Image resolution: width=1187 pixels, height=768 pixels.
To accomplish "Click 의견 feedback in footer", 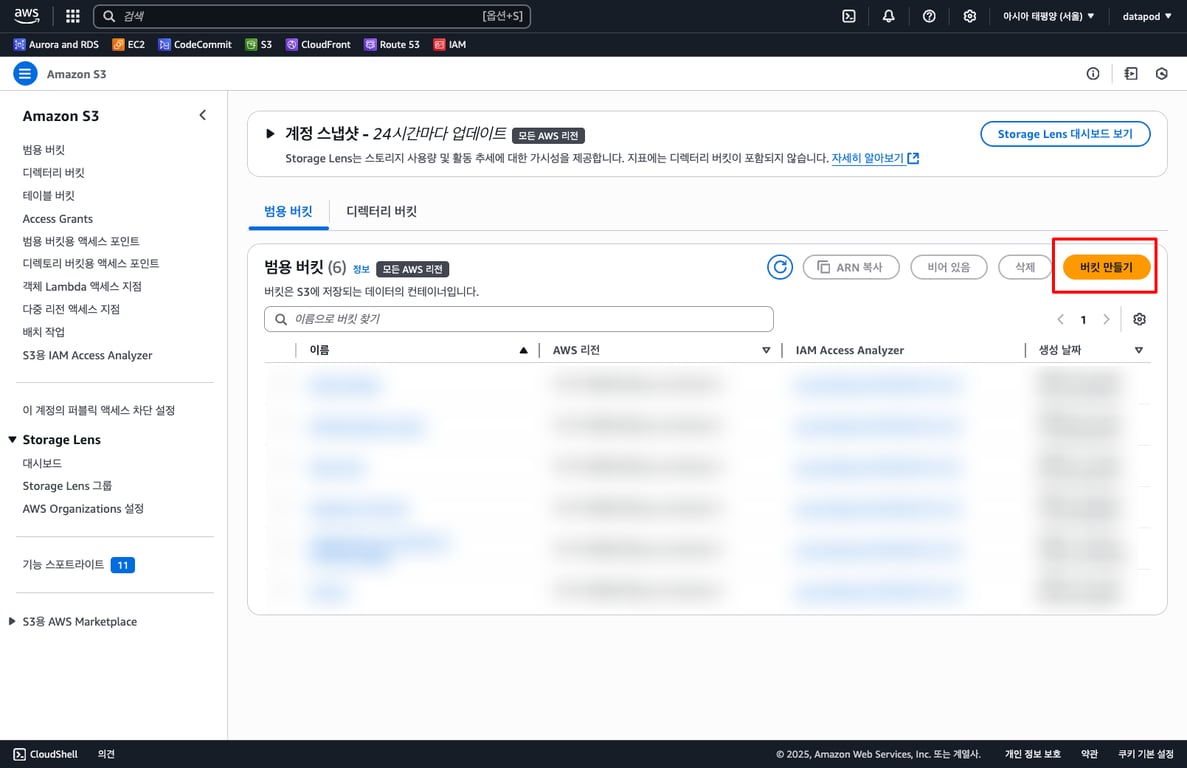I will pos(106,754).
